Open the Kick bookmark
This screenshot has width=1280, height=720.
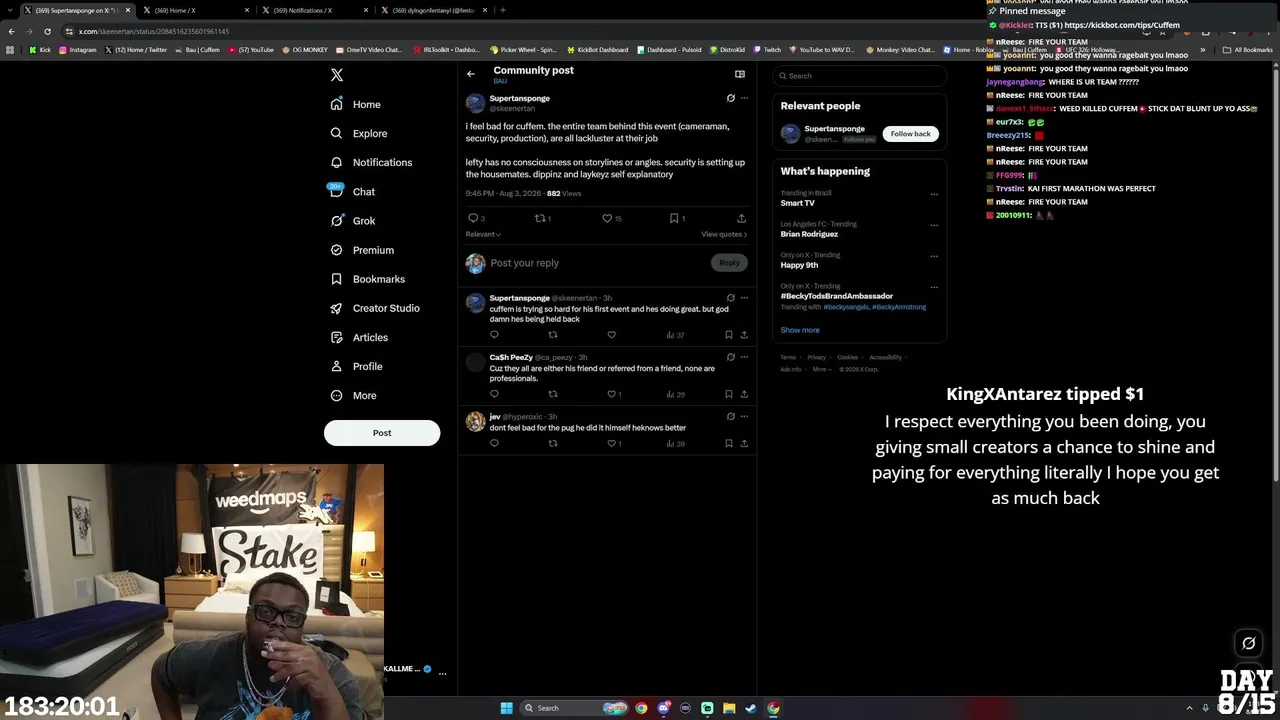40,50
